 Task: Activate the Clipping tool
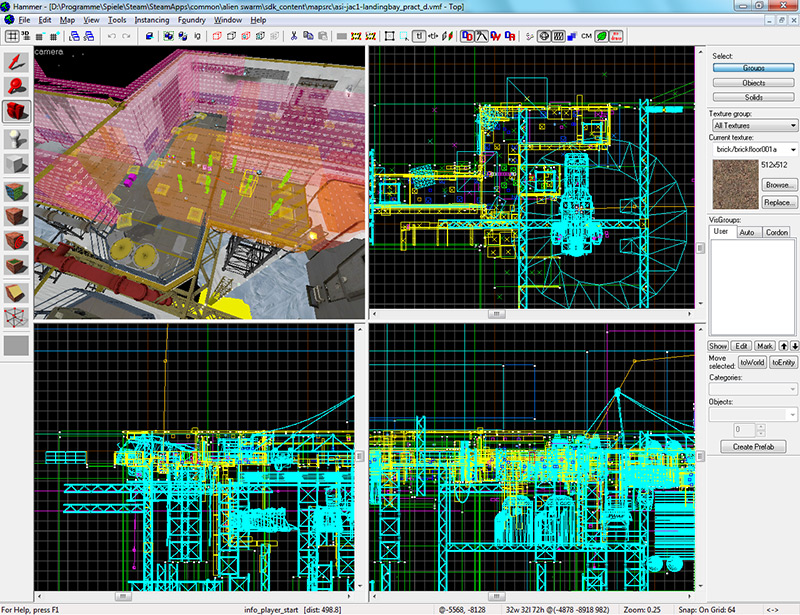point(16,293)
